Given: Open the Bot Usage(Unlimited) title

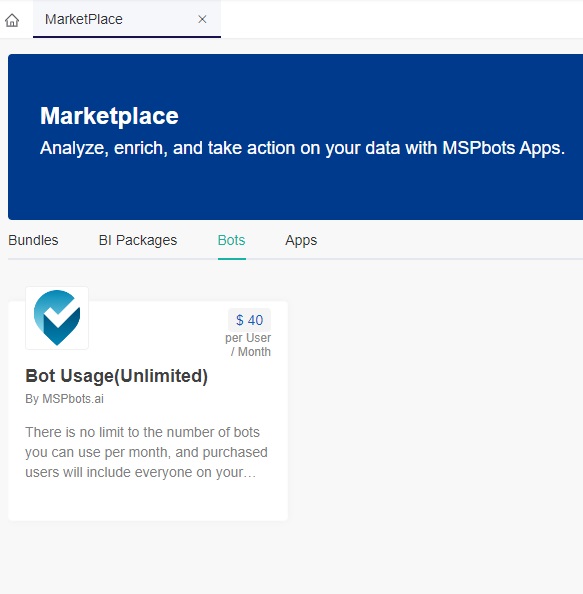Looking at the screenshot, I should (117, 376).
